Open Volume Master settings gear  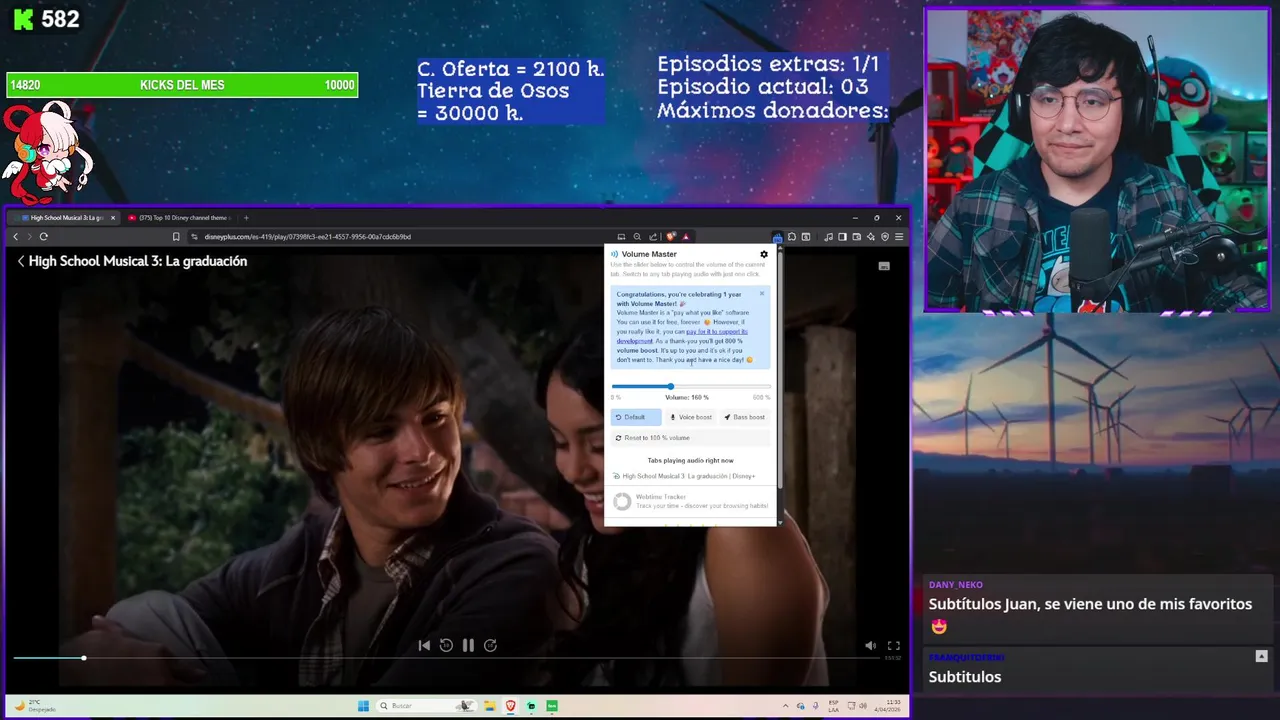point(764,254)
